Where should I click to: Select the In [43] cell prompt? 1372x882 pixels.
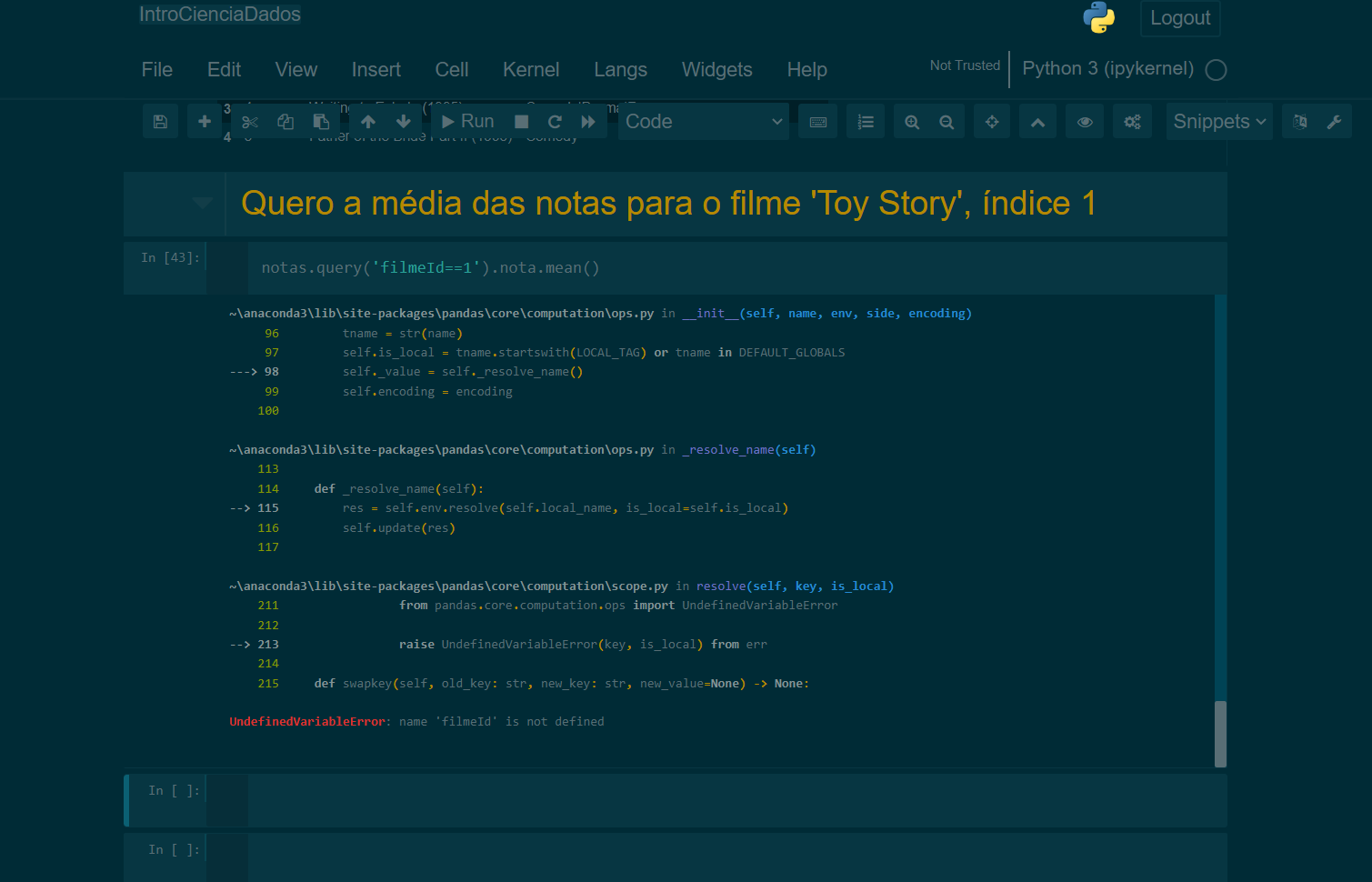pos(170,258)
